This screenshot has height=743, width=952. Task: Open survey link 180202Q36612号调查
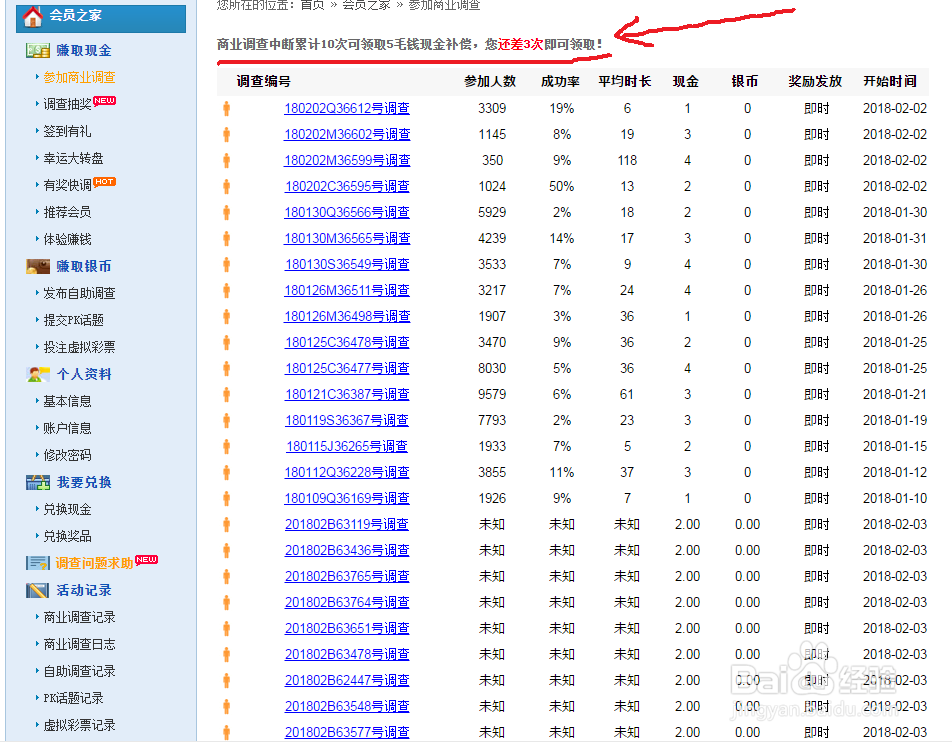(347, 109)
